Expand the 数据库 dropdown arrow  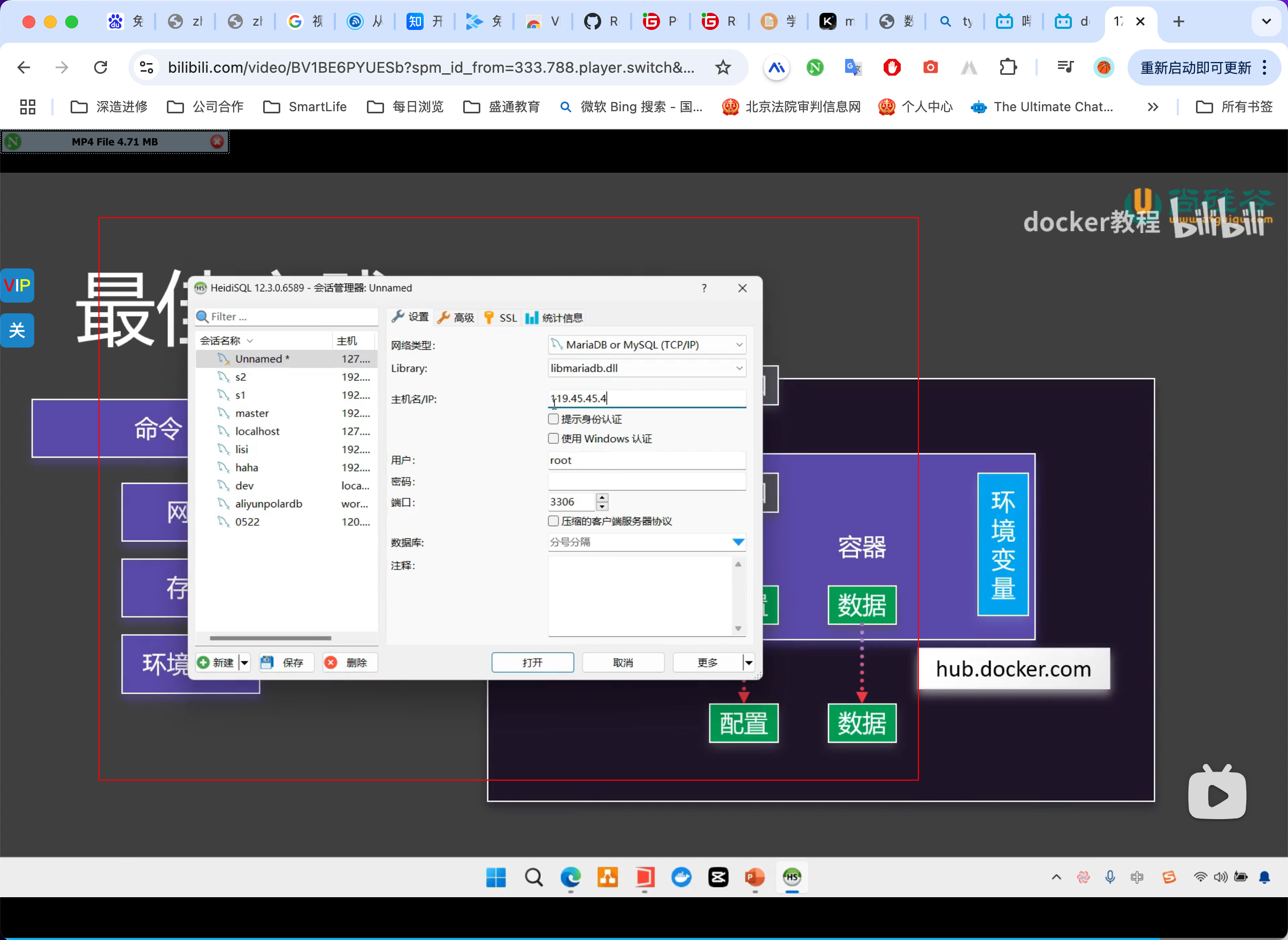click(x=738, y=542)
